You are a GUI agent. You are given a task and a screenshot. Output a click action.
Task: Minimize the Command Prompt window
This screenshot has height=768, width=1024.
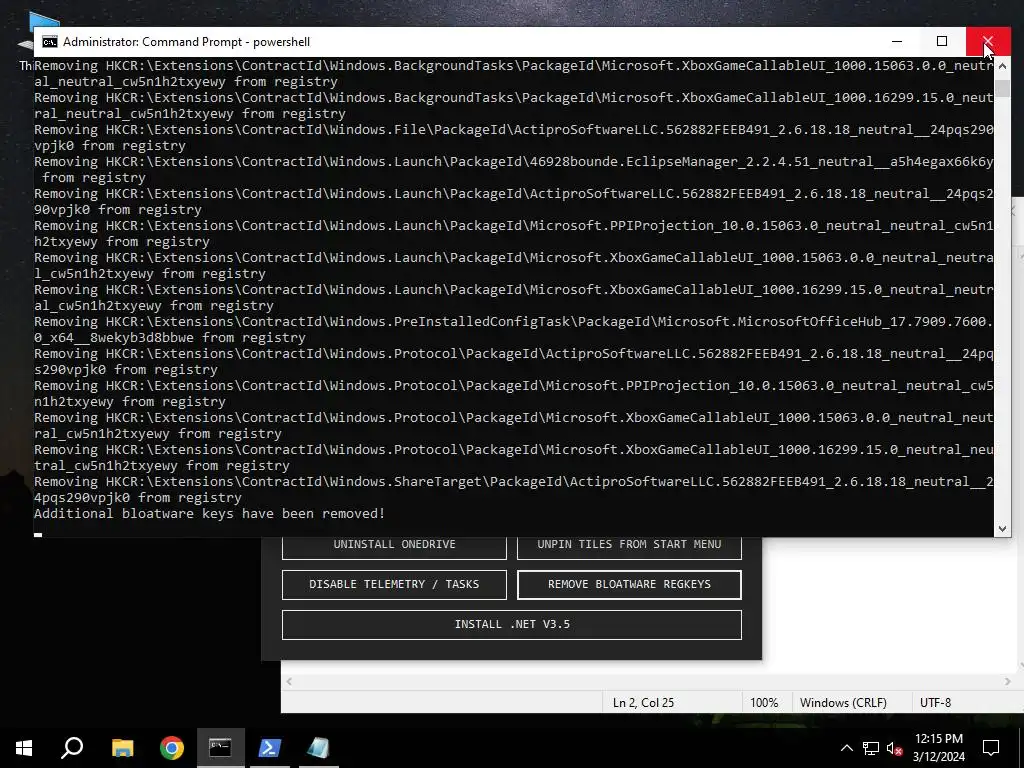point(897,42)
